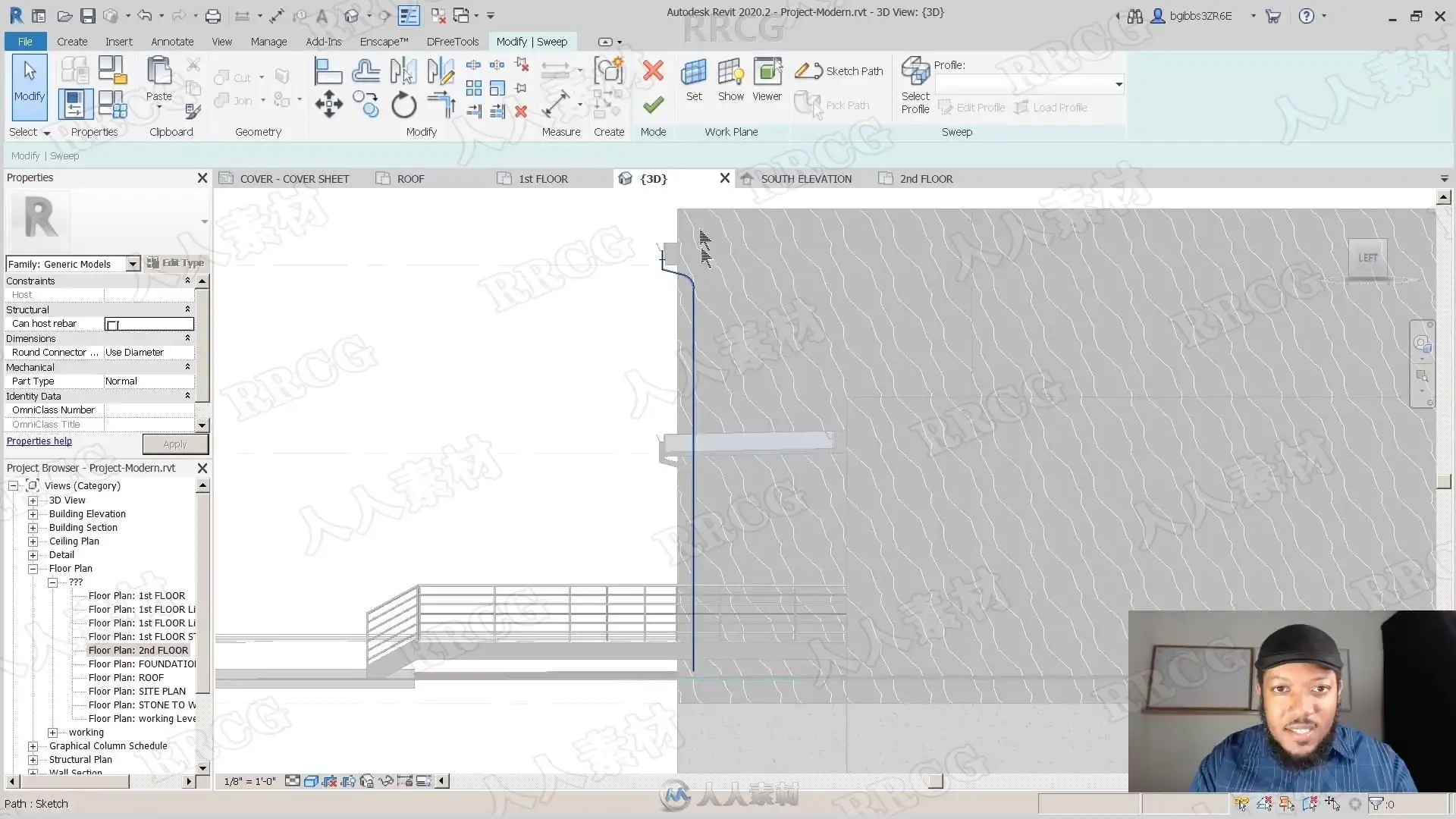Open the Annotate ribbon tab
Image resolution: width=1456 pixels, height=819 pixels.
(x=172, y=42)
